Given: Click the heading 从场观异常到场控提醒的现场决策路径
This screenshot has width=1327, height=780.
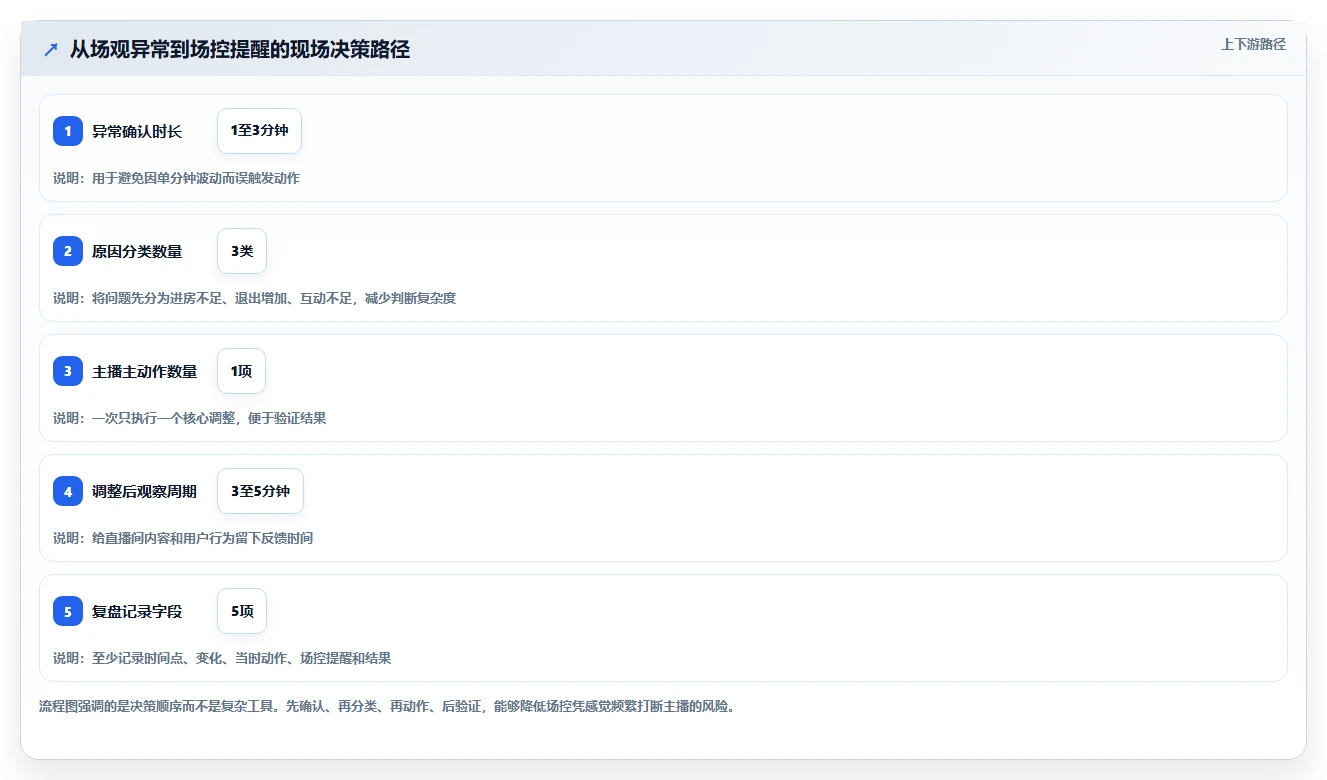Looking at the screenshot, I should [x=240, y=49].
